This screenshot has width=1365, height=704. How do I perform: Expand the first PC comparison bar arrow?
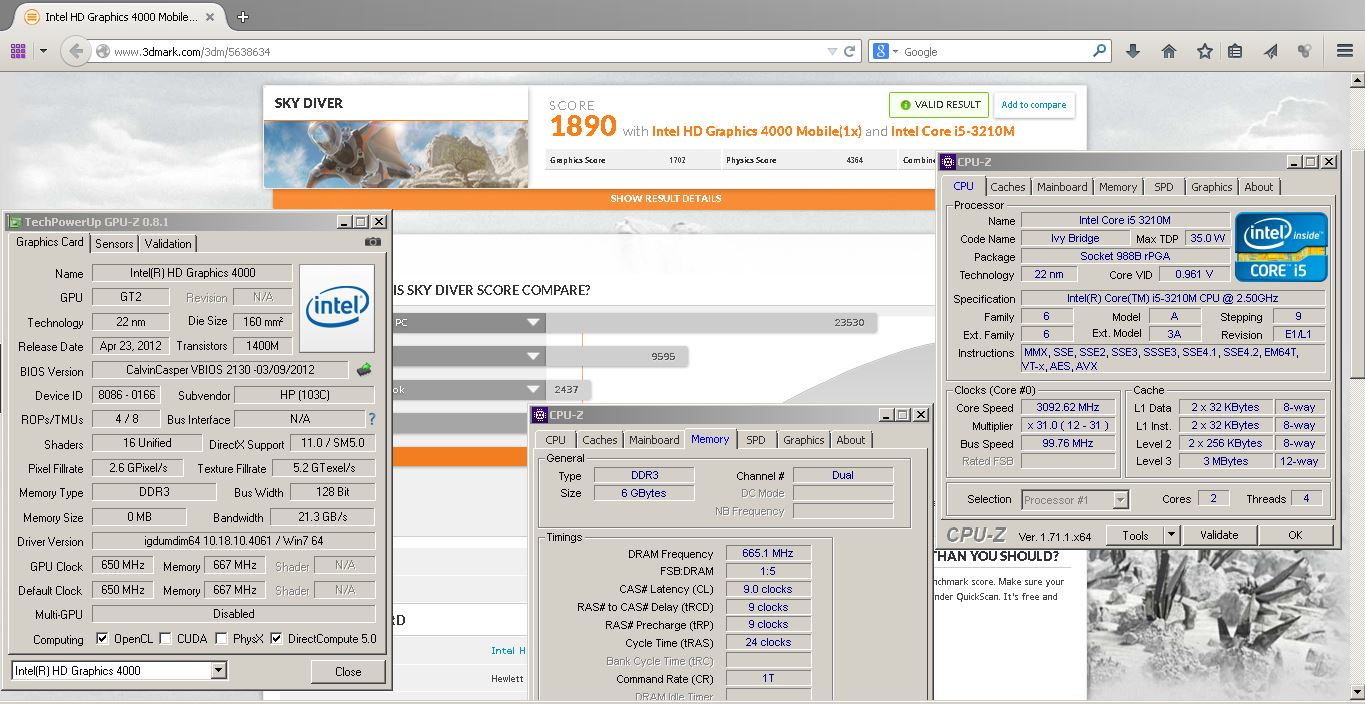(x=532, y=322)
